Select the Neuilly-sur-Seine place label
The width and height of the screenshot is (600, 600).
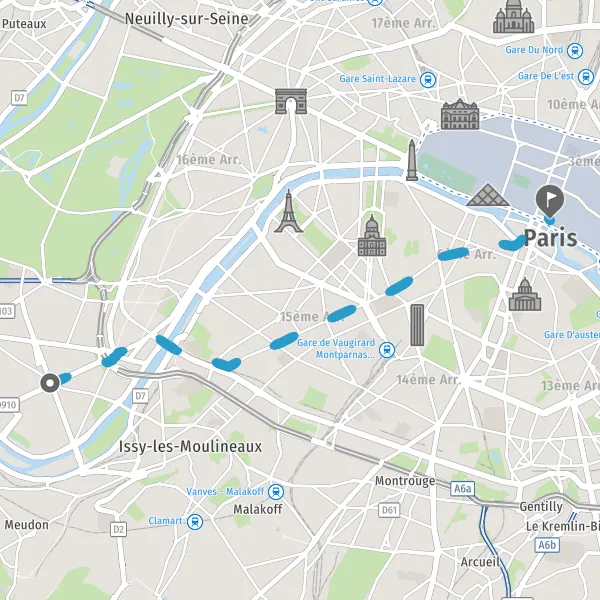(x=187, y=19)
